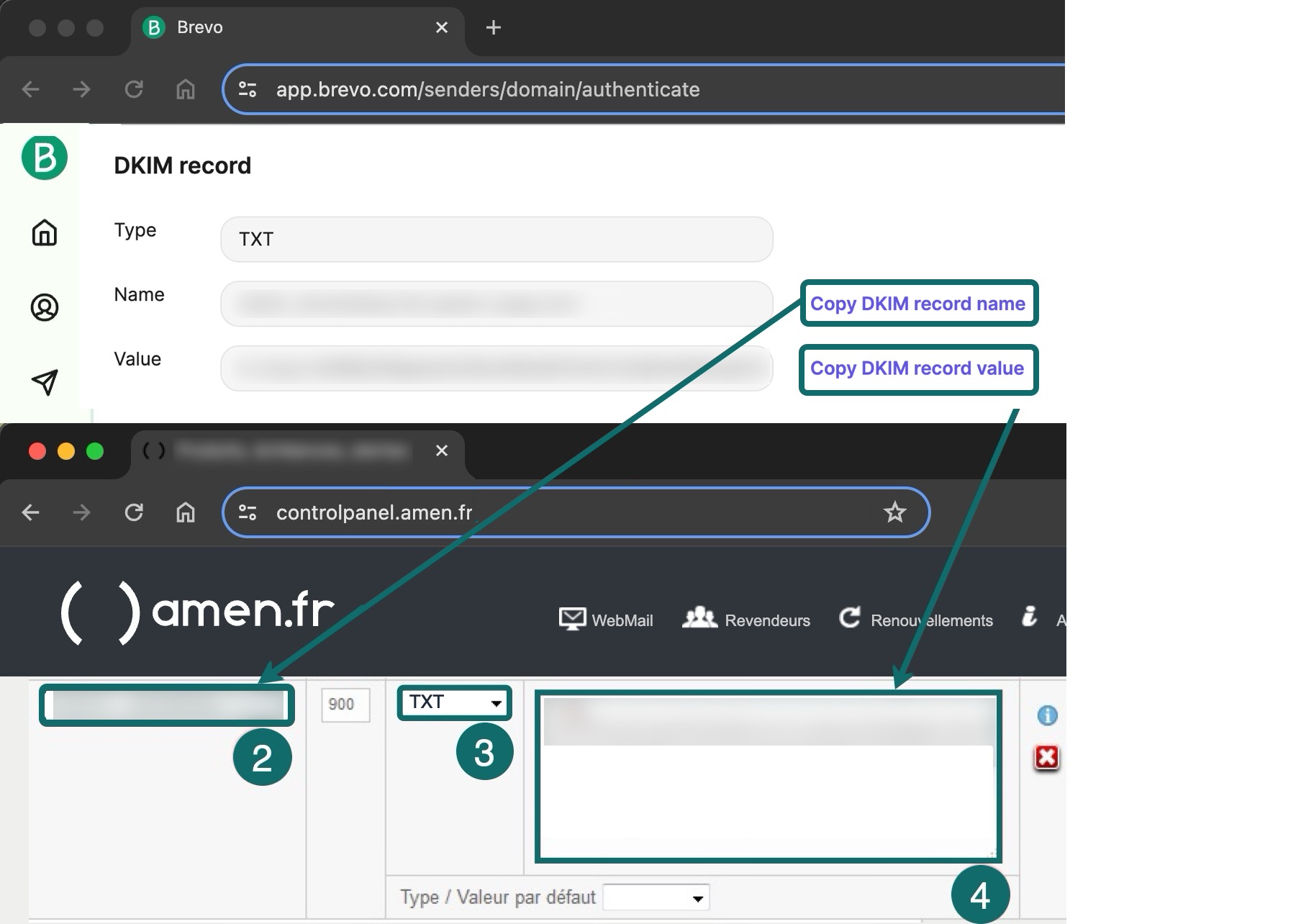The height and width of the screenshot is (924, 1301).
Task: Close the amen.fr window with the red button
Action: 37,450
